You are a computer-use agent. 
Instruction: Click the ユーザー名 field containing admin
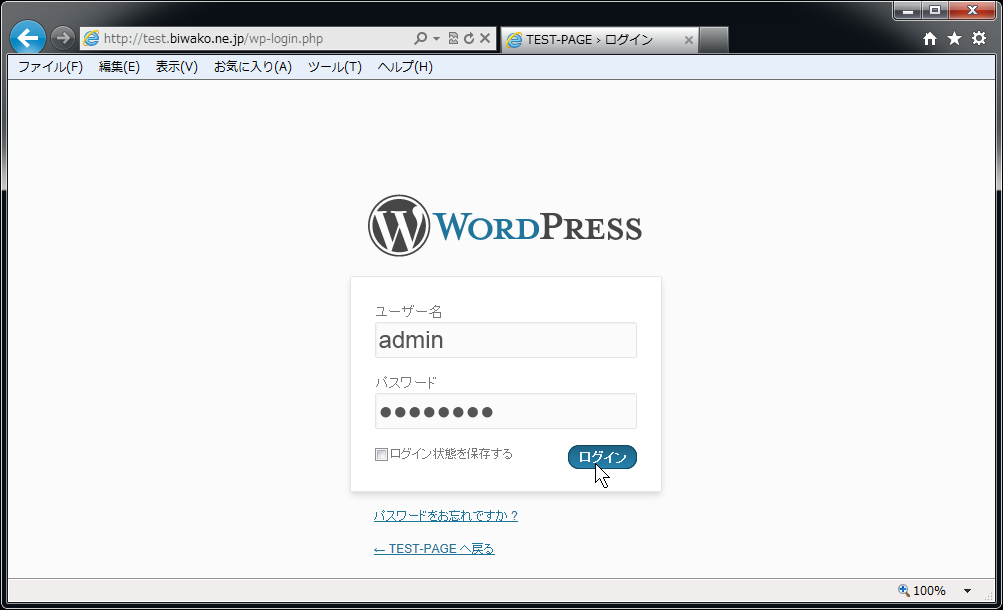(x=505, y=340)
